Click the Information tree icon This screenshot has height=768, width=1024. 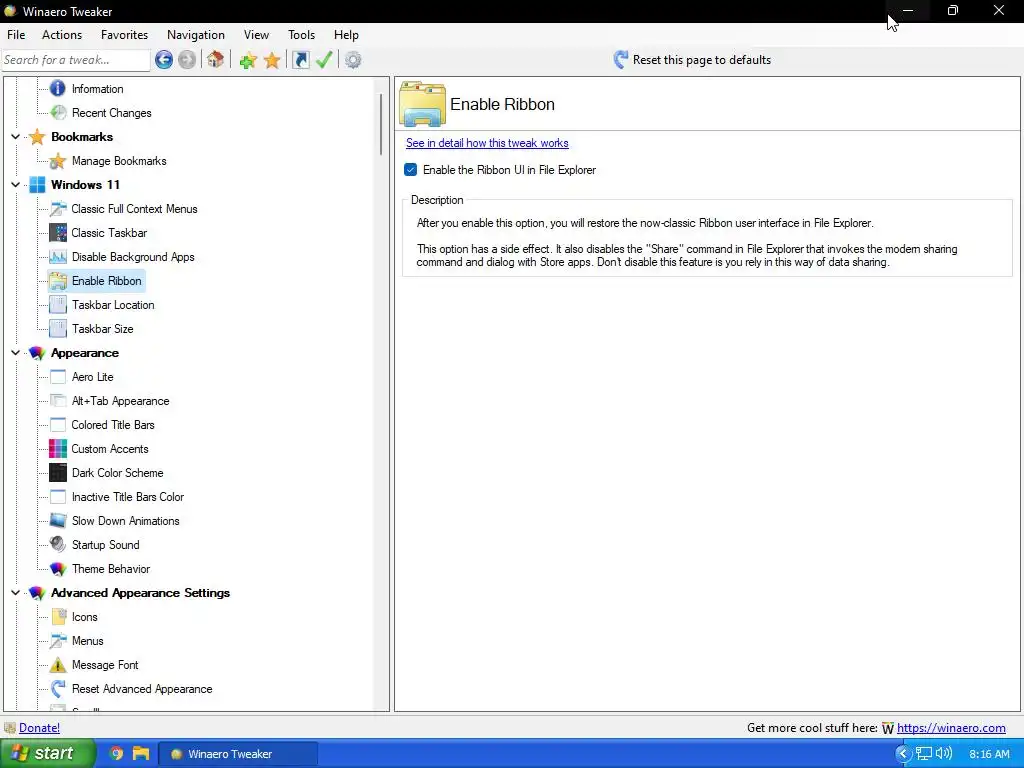(x=58, y=88)
